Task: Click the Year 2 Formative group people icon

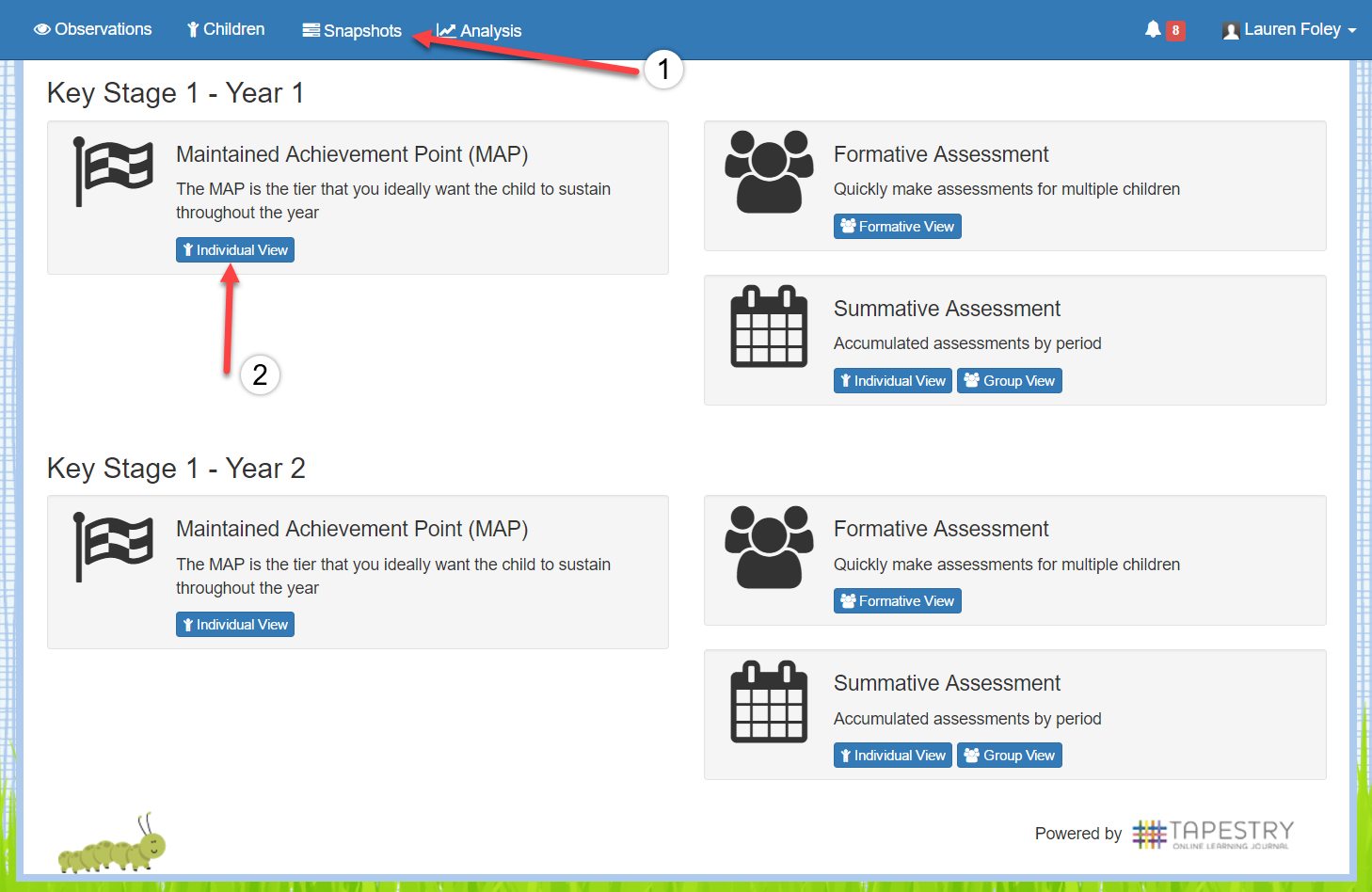Action: [769, 547]
